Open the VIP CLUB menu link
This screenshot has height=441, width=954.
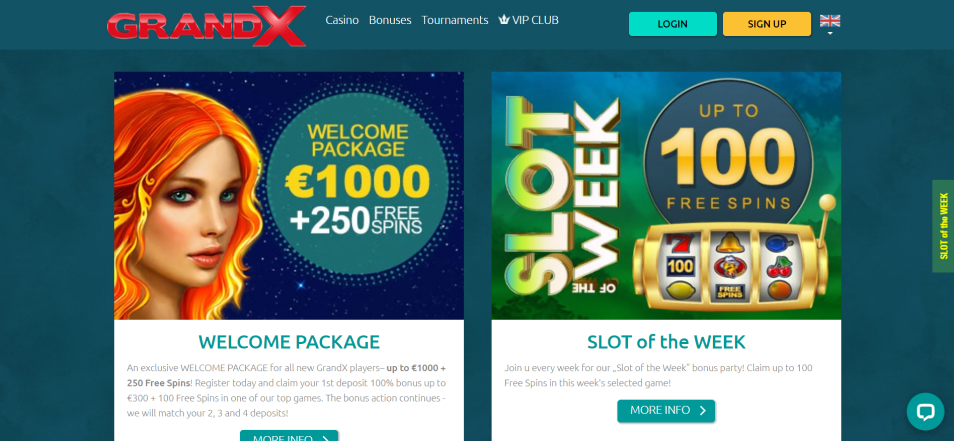(528, 20)
